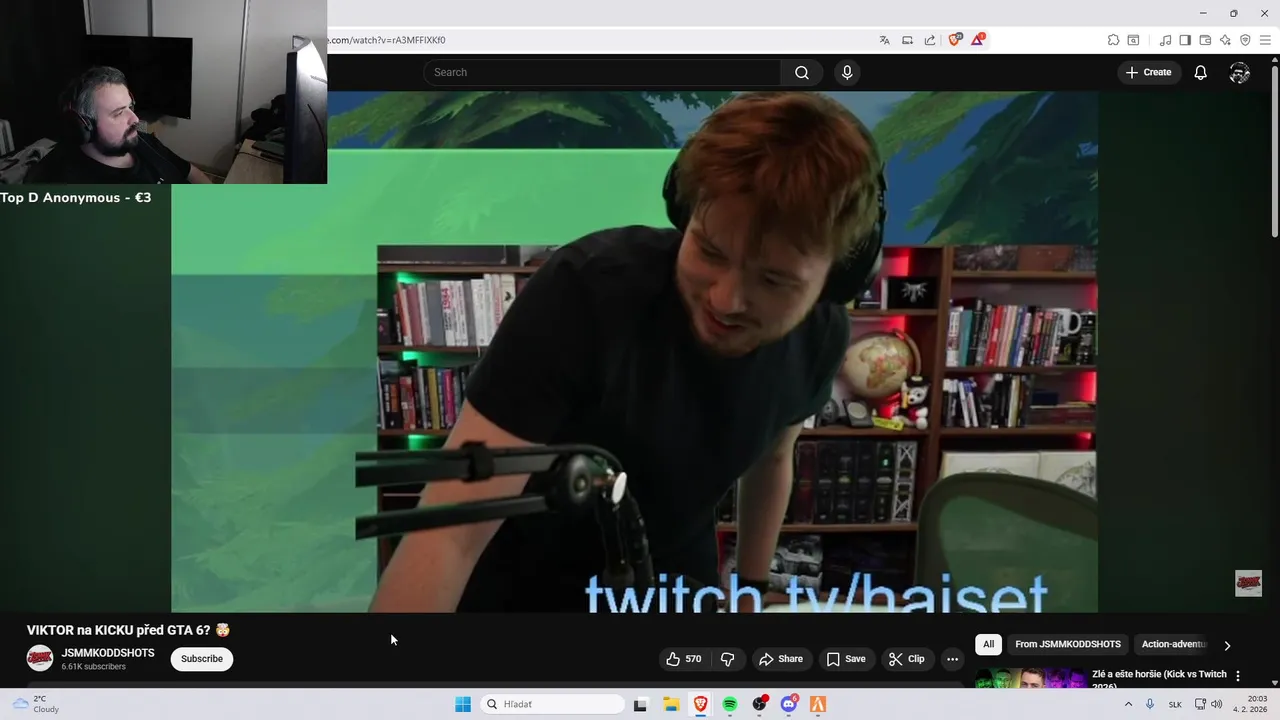Image resolution: width=1280 pixels, height=720 pixels.
Task: Open the more actions three-dot menu
Action: click(x=952, y=659)
